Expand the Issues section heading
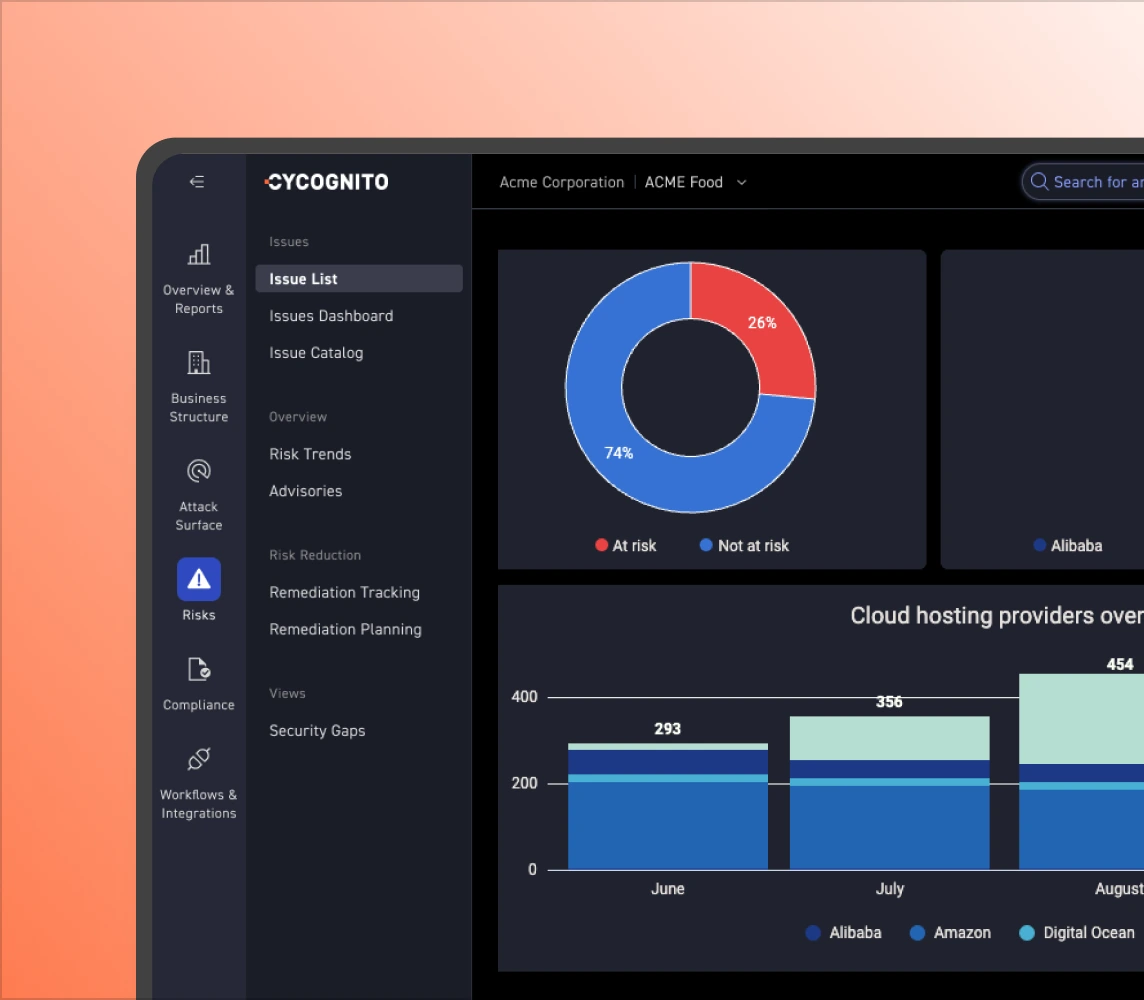Viewport: 1144px width, 1000px height. click(x=289, y=241)
